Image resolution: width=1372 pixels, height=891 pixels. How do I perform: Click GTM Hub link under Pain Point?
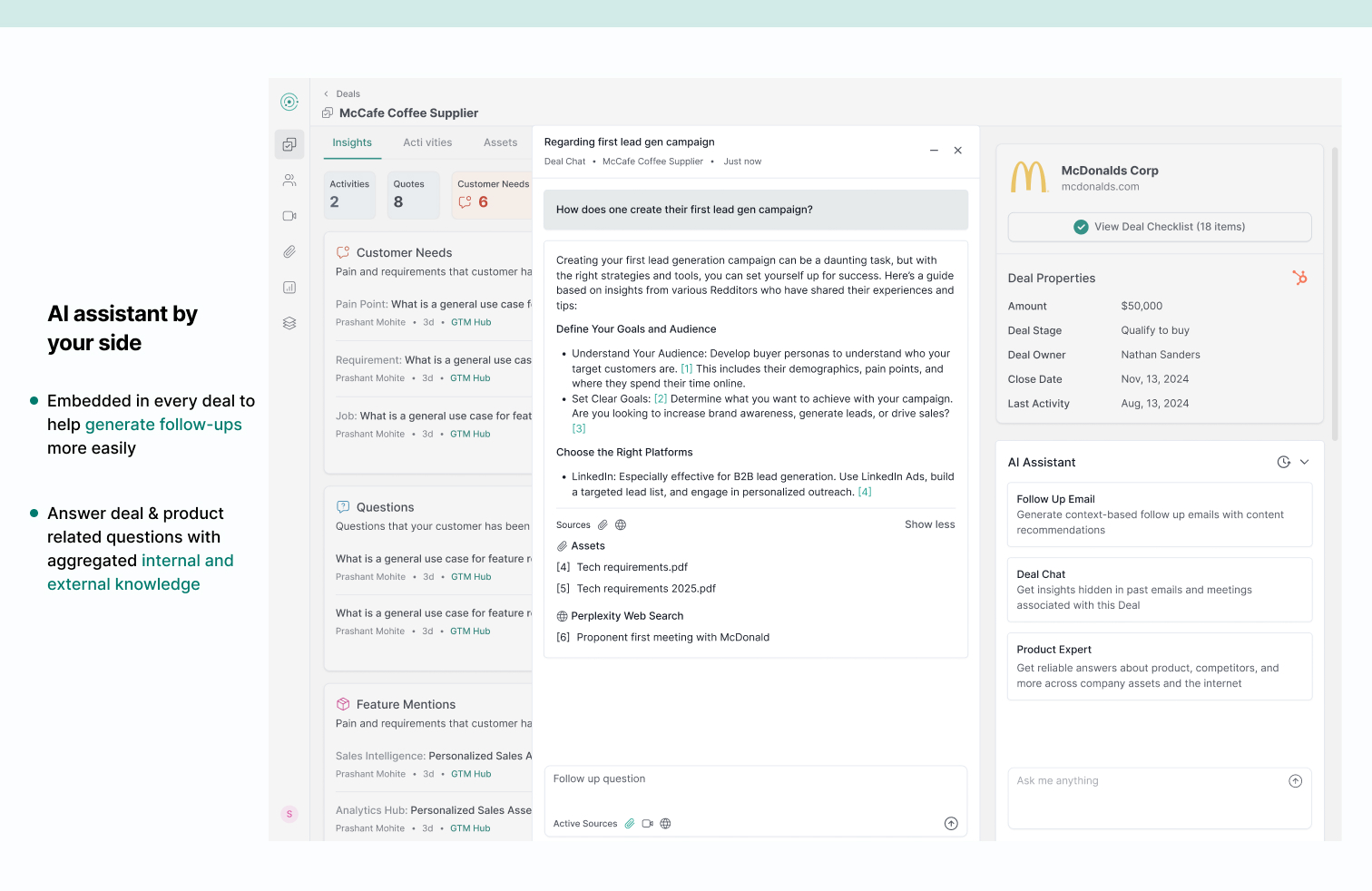(x=471, y=322)
